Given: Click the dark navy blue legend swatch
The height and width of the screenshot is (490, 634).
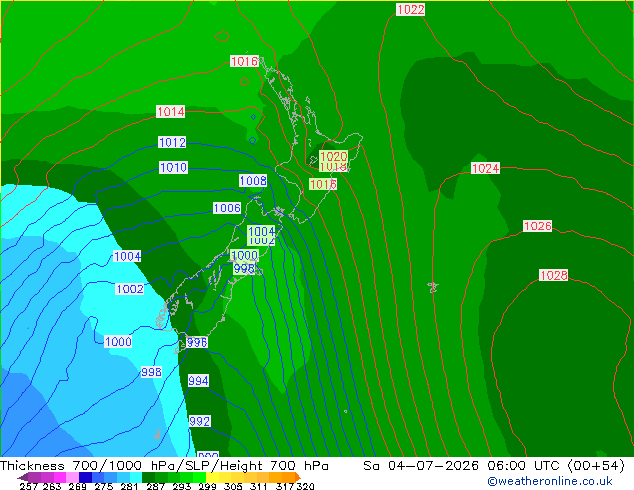Looking at the screenshot, I should click(x=85, y=477).
